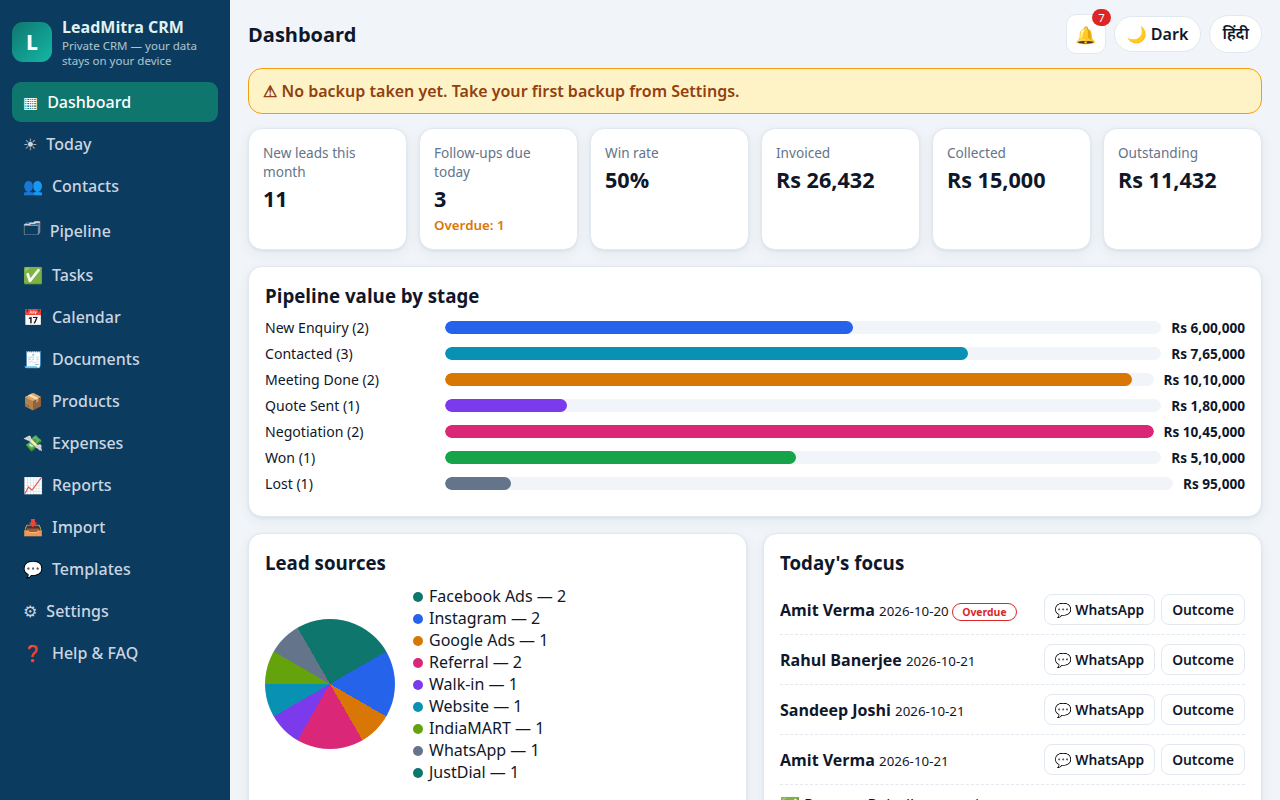Click 'Rs 95,000' lost value
The image size is (1280, 800).
[1214, 484]
